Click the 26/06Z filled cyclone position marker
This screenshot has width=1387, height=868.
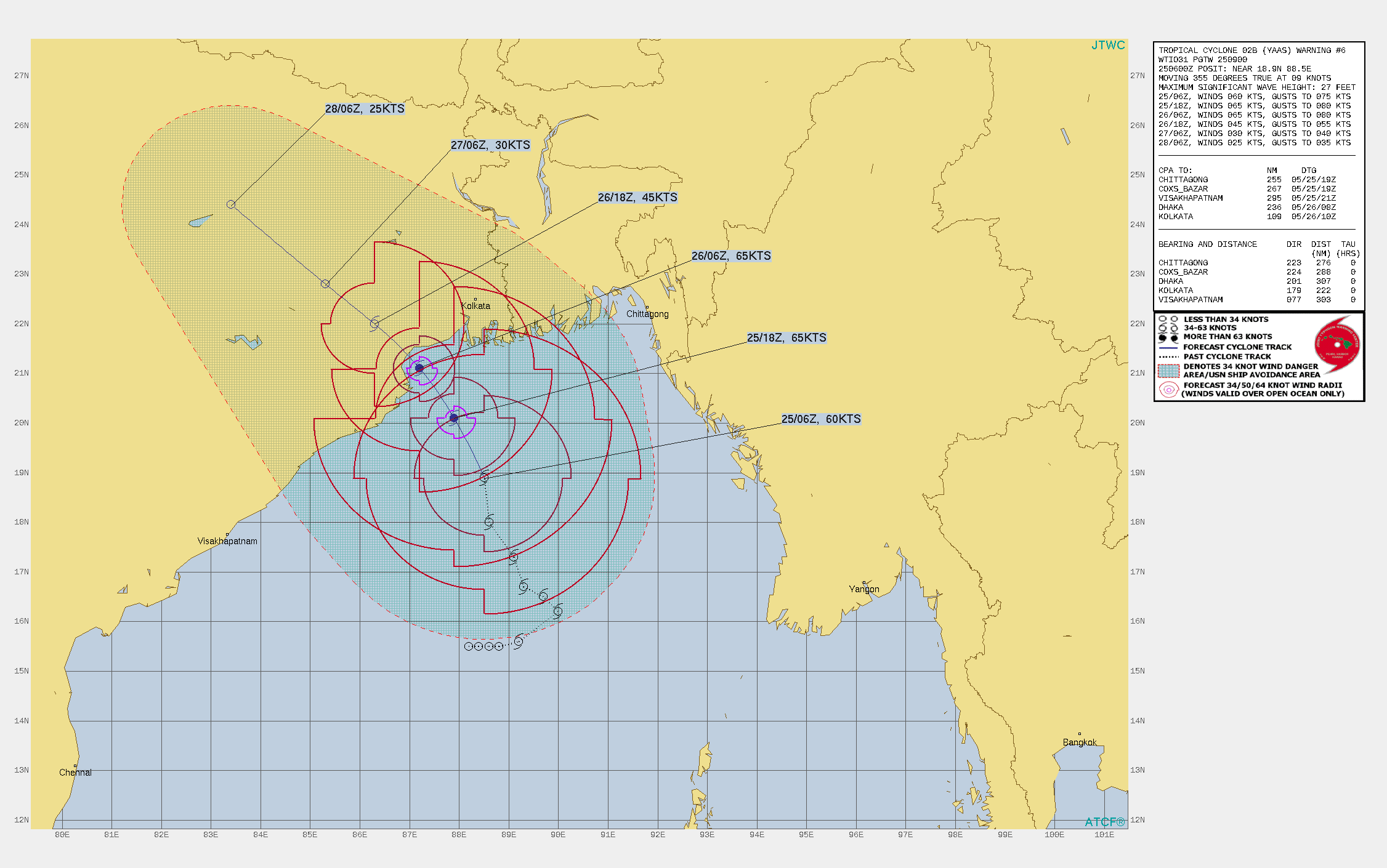click(419, 368)
